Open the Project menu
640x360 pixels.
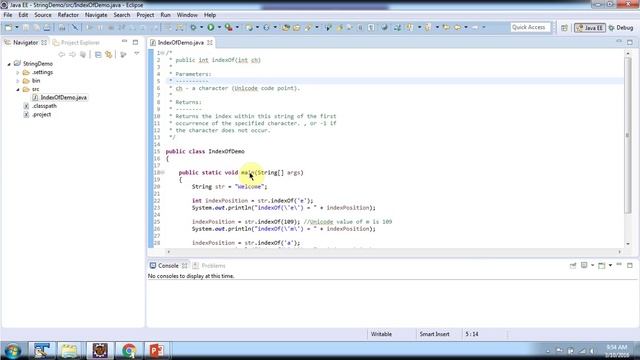coord(145,15)
